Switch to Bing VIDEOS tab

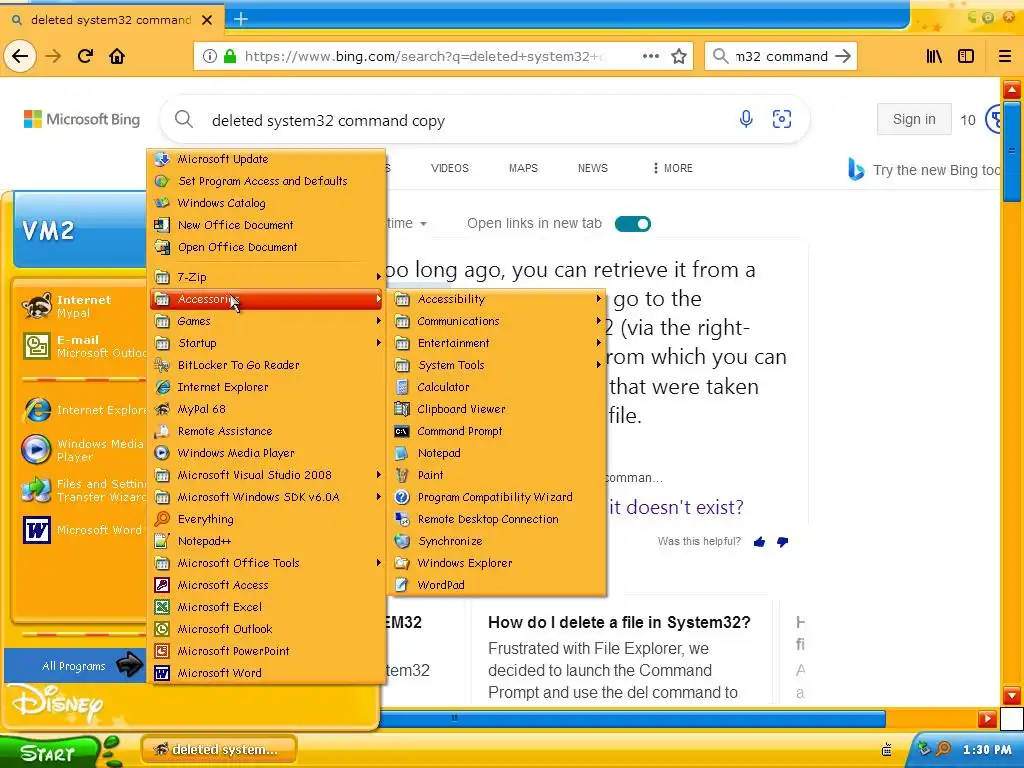coord(449,168)
